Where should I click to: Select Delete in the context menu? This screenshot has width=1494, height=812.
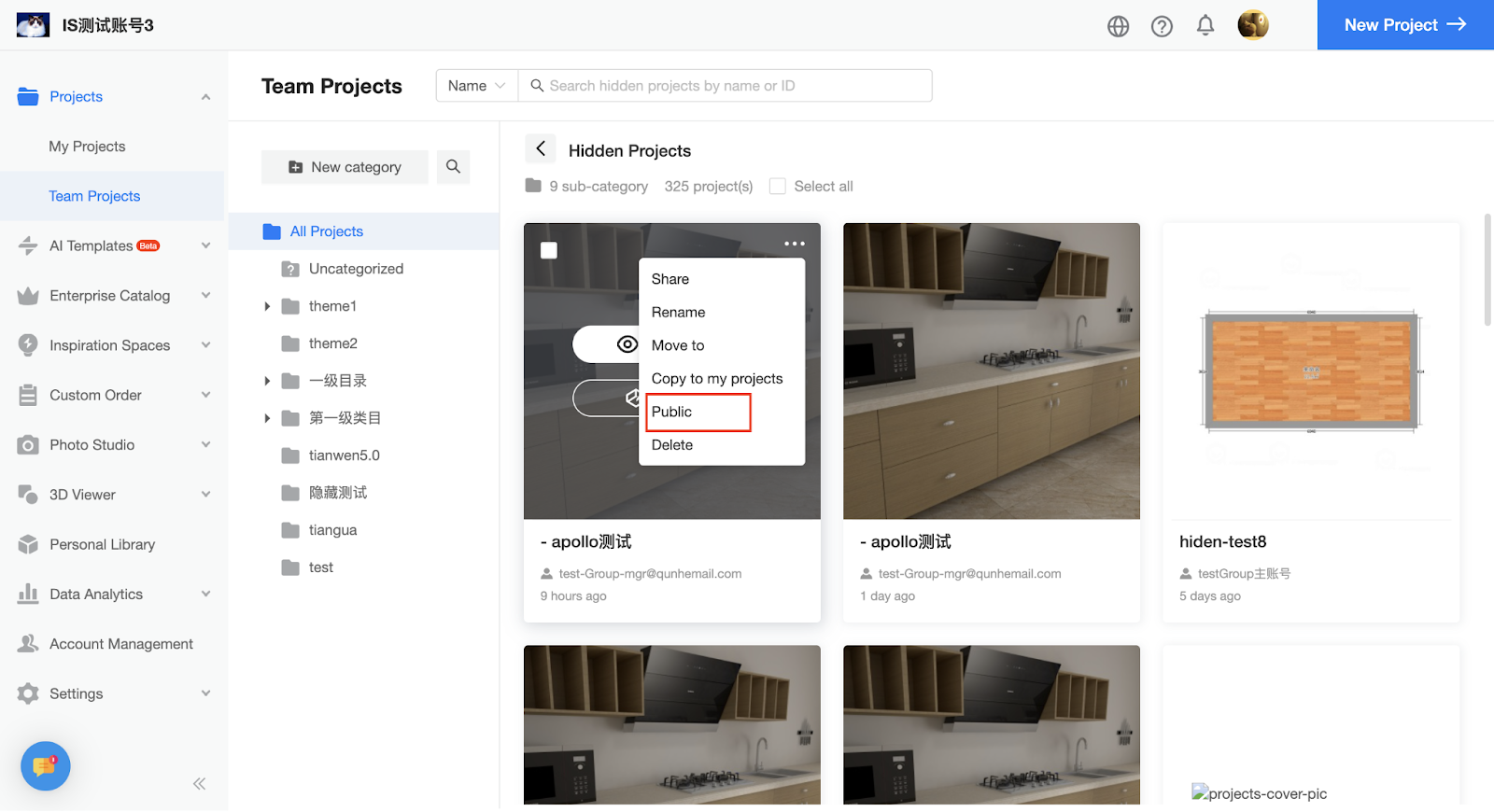pyautogui.click(x=672, y=445)
